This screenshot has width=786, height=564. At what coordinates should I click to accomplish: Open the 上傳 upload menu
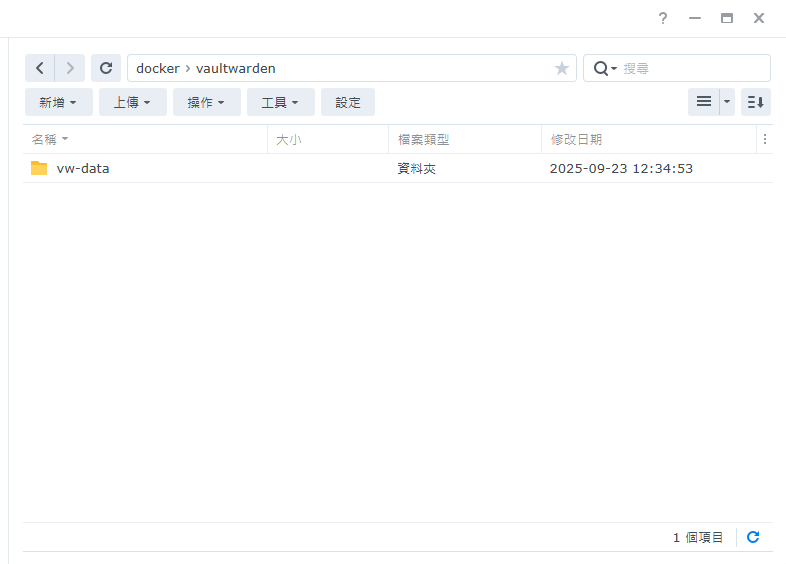coord(132,102)
